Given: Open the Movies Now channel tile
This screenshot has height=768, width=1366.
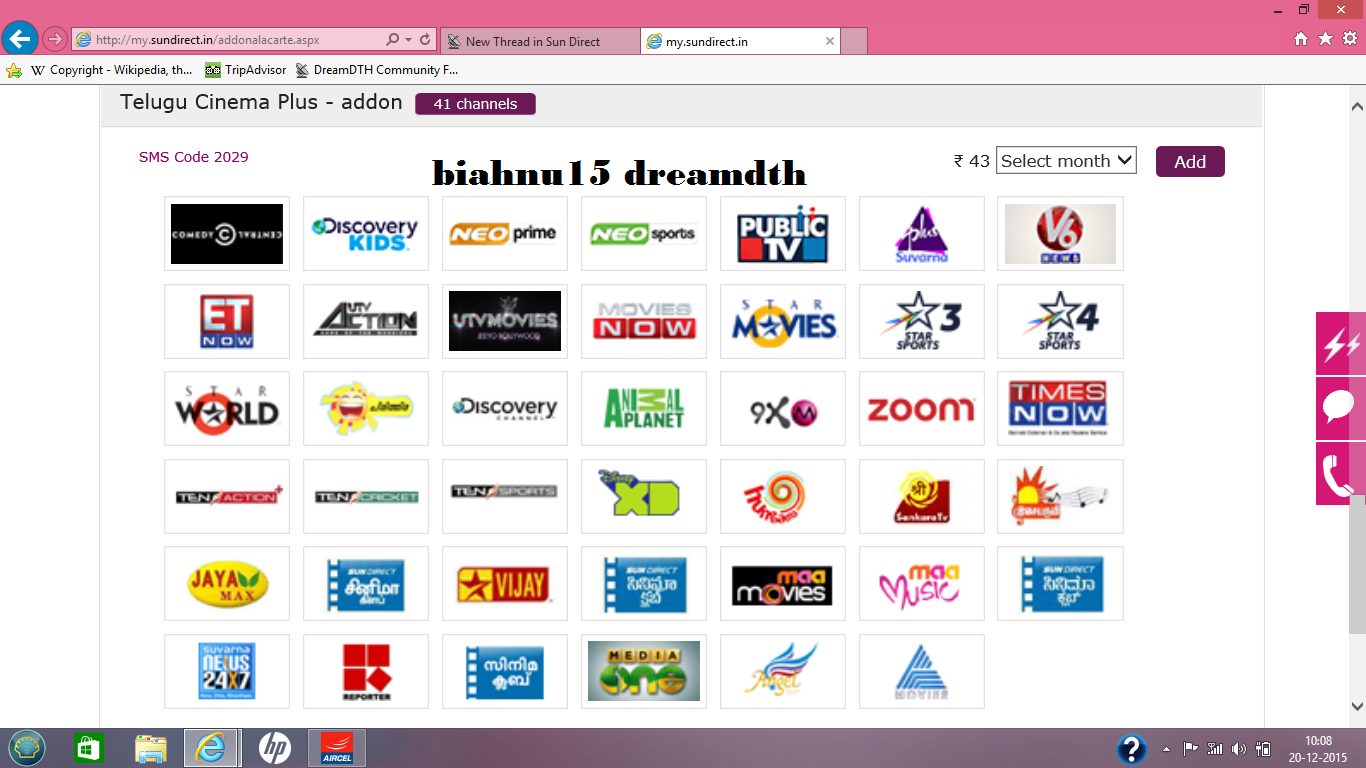Looking at the screenshot, I should [x=644, y=322].
